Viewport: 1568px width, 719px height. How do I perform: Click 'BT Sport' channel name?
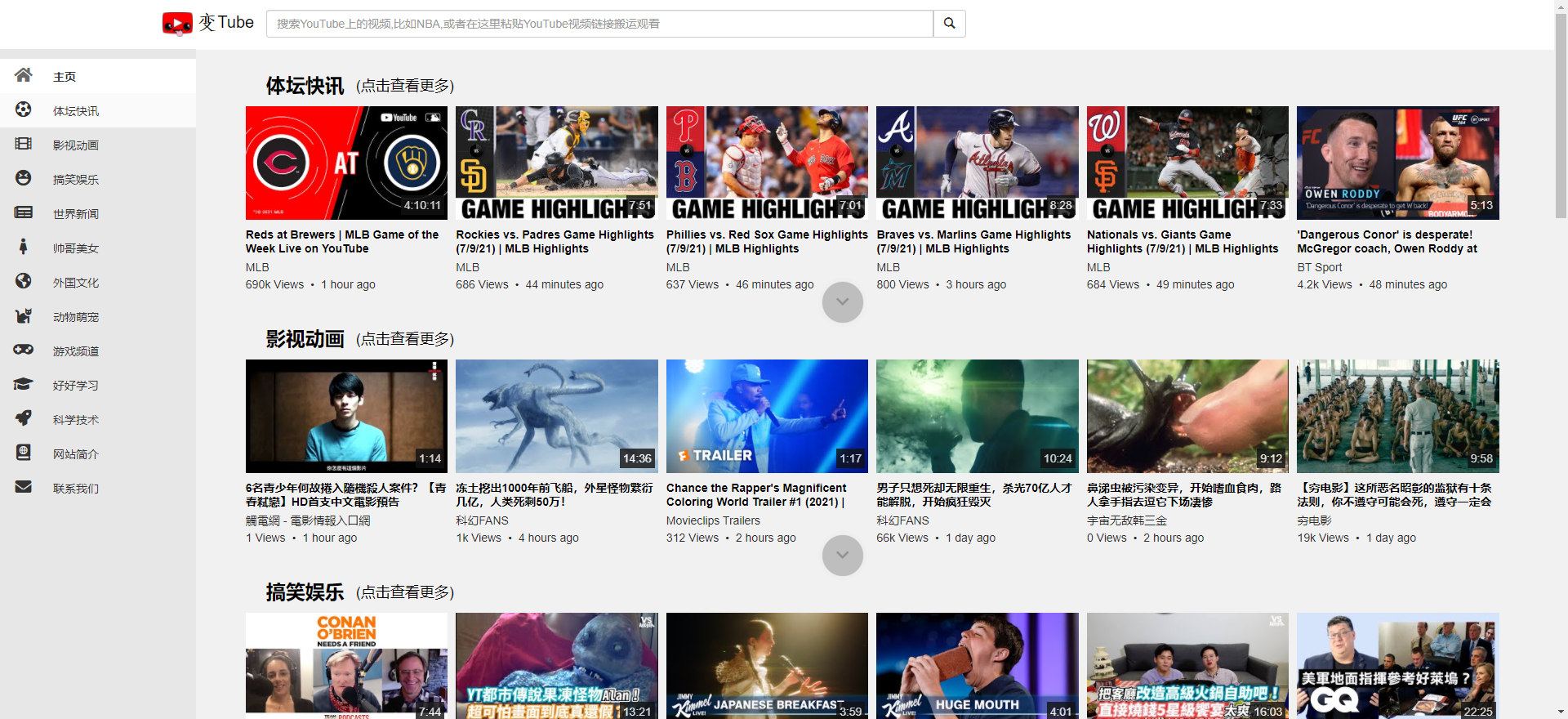(x=1320, y=267)
